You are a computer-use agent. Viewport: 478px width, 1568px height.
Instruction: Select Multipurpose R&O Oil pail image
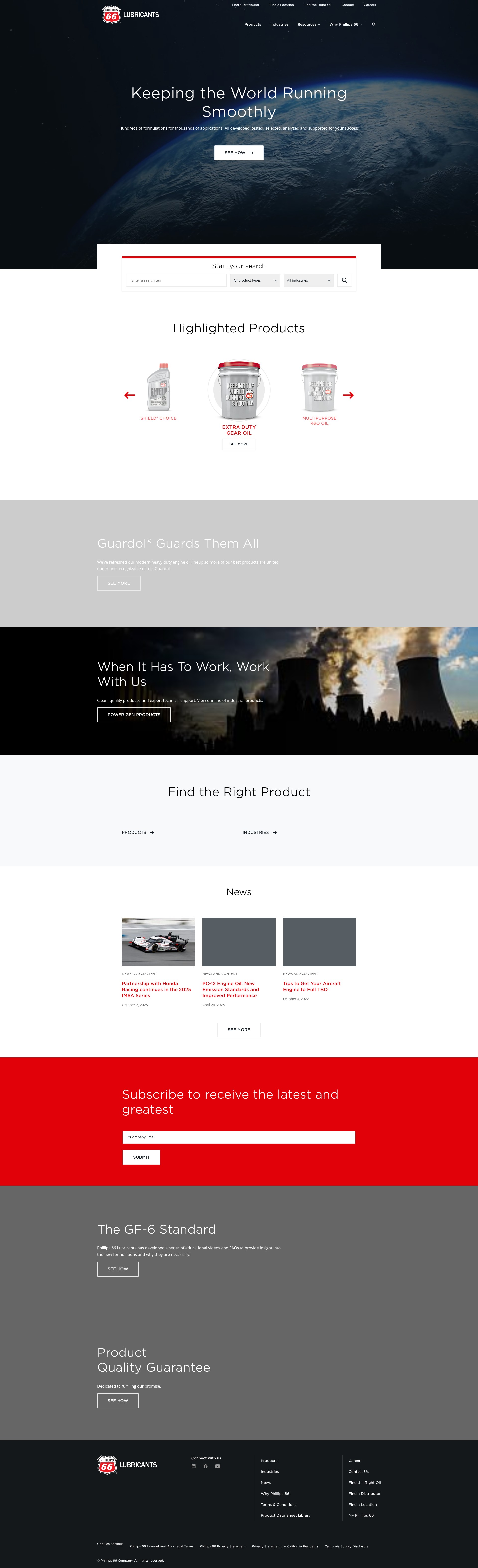pos(319,388)
